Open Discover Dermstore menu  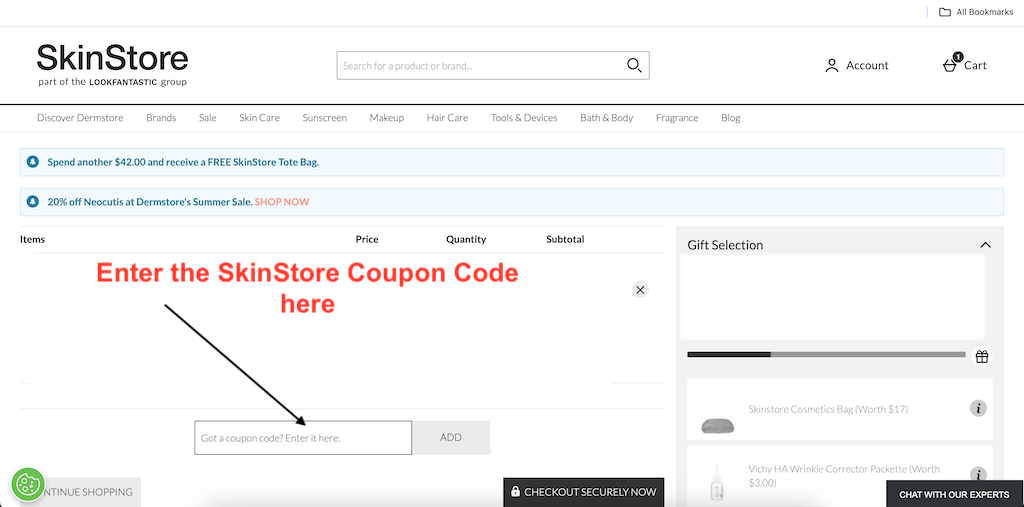pos(80,118)
